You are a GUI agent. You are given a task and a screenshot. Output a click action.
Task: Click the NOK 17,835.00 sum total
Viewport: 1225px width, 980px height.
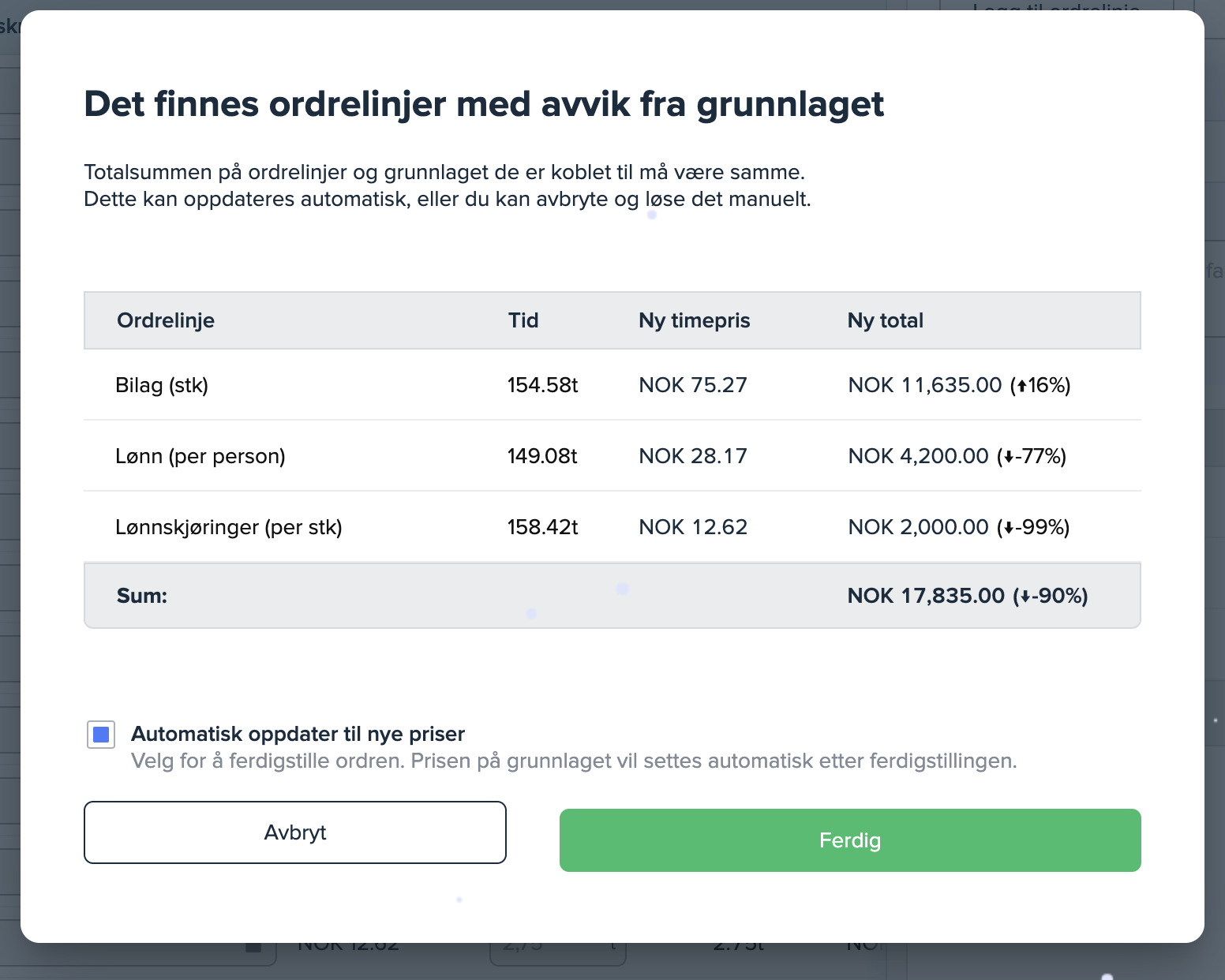click(x=926, y=596)
